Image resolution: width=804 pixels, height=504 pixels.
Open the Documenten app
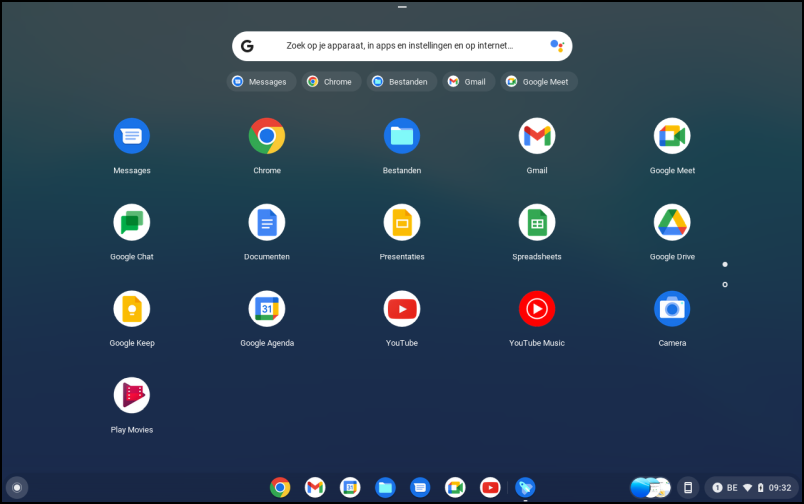(267, 223)
